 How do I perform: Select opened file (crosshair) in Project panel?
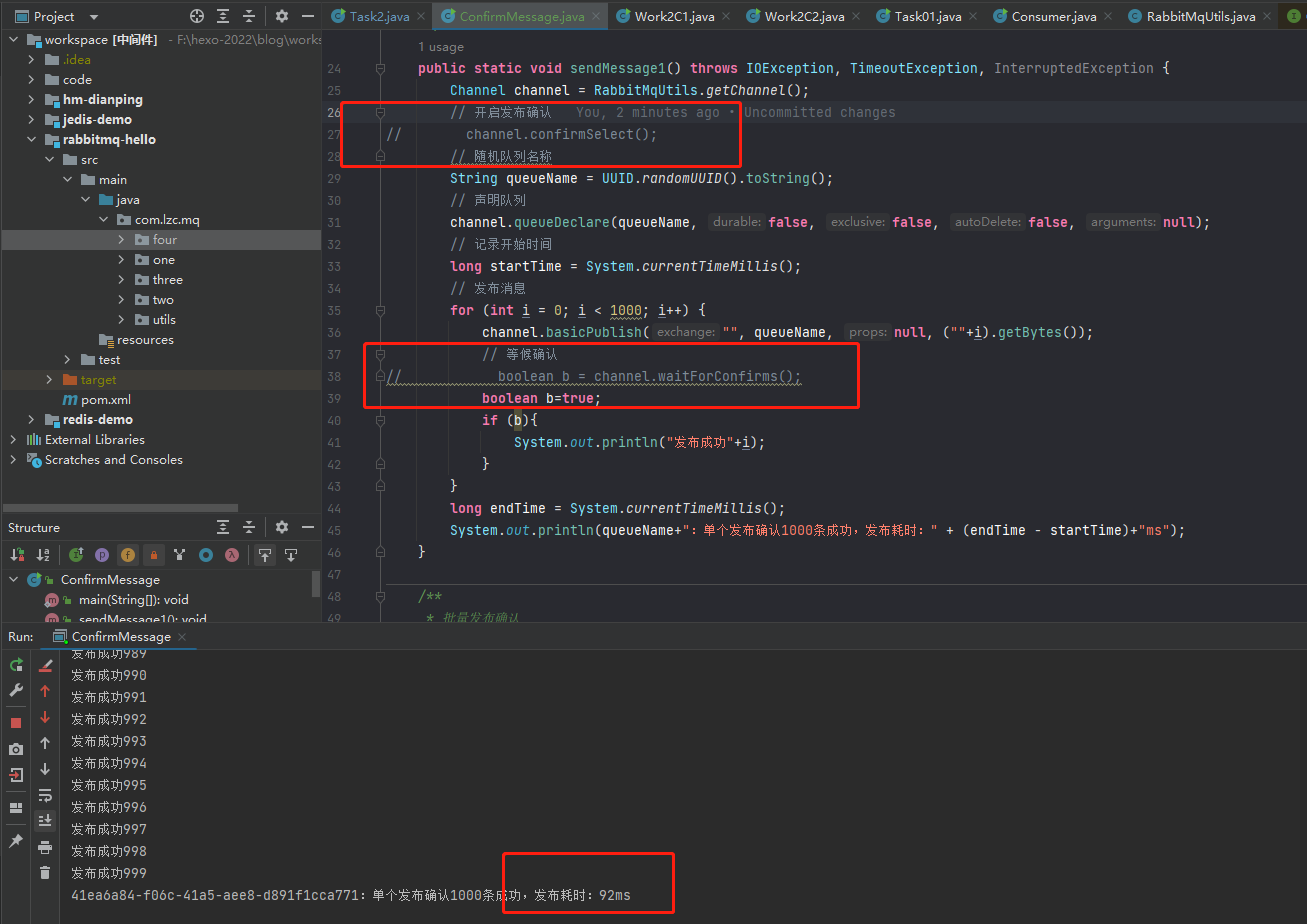(197, 16)
